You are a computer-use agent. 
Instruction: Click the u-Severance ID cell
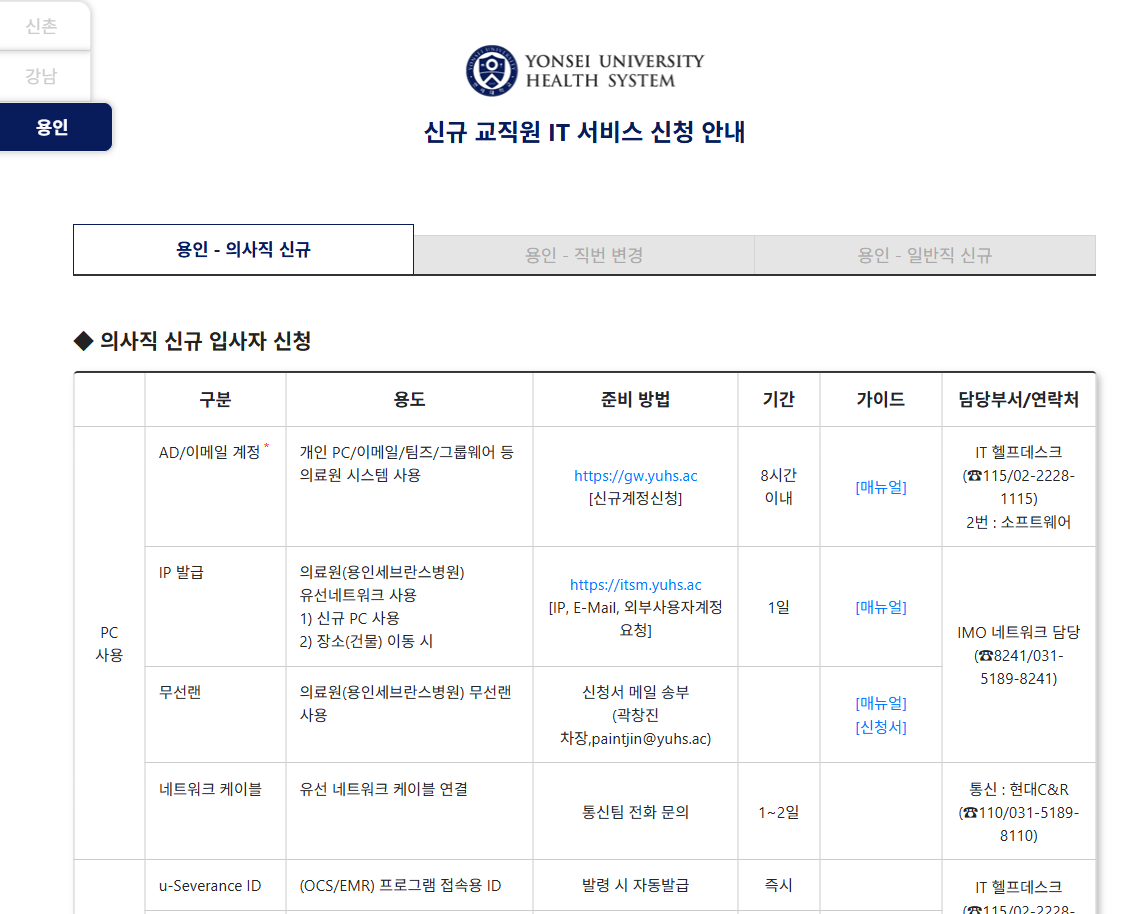pos(215,886)
